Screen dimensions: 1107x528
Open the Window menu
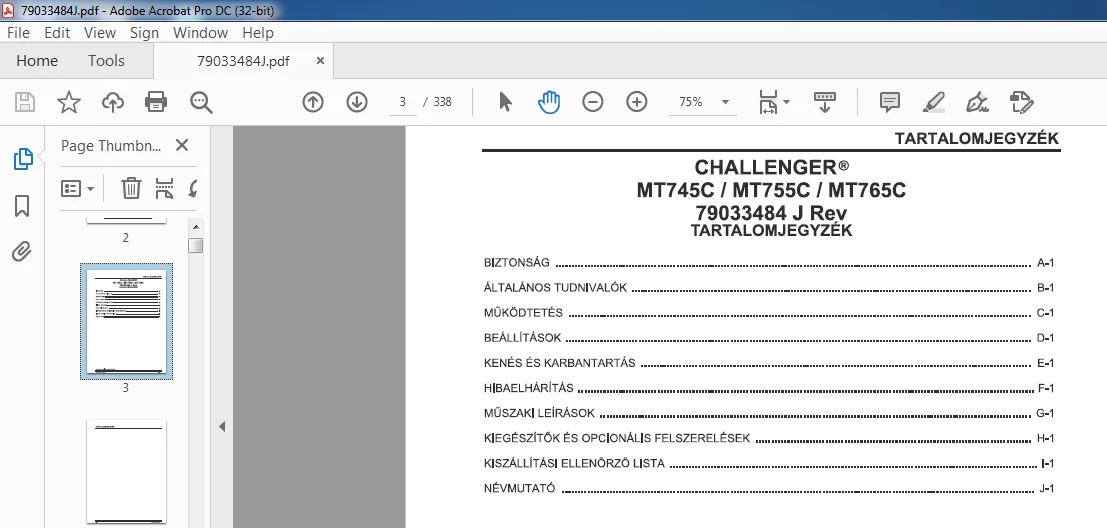point(200,33)
